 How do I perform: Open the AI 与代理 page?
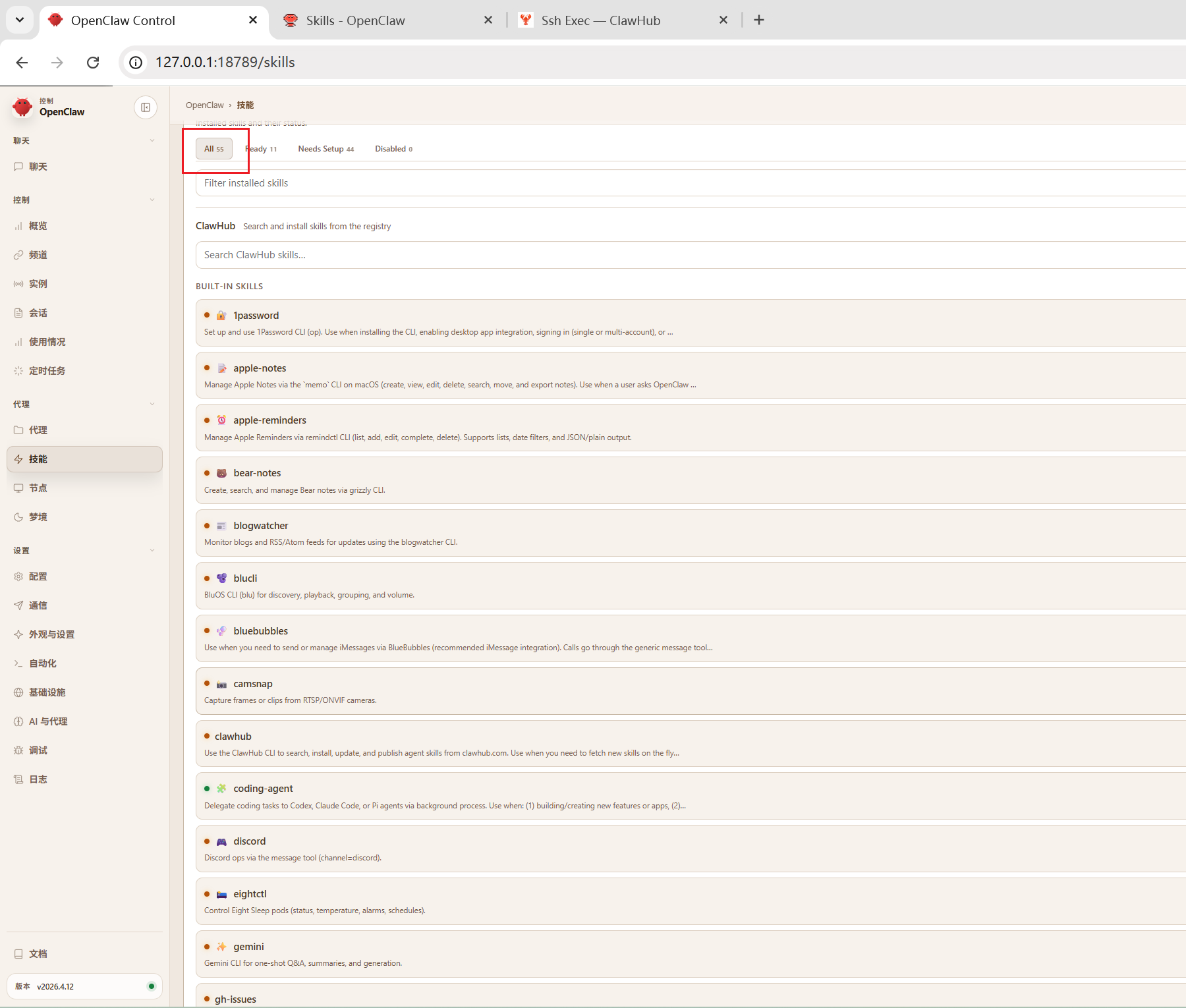coord(84,721)
